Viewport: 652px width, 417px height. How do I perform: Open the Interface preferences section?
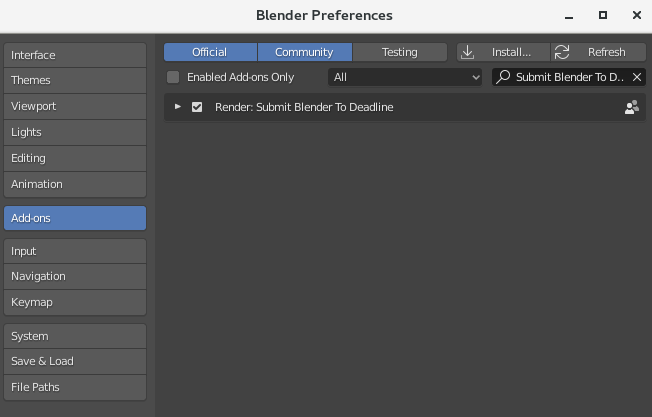pyautogui.click(x=75, y=55)
